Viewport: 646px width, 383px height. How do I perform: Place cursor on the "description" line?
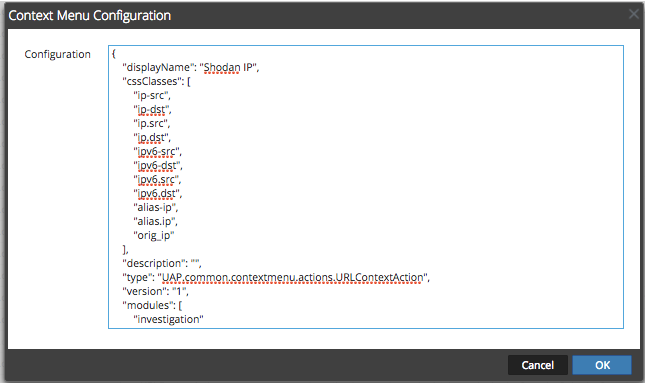[162, 263]
